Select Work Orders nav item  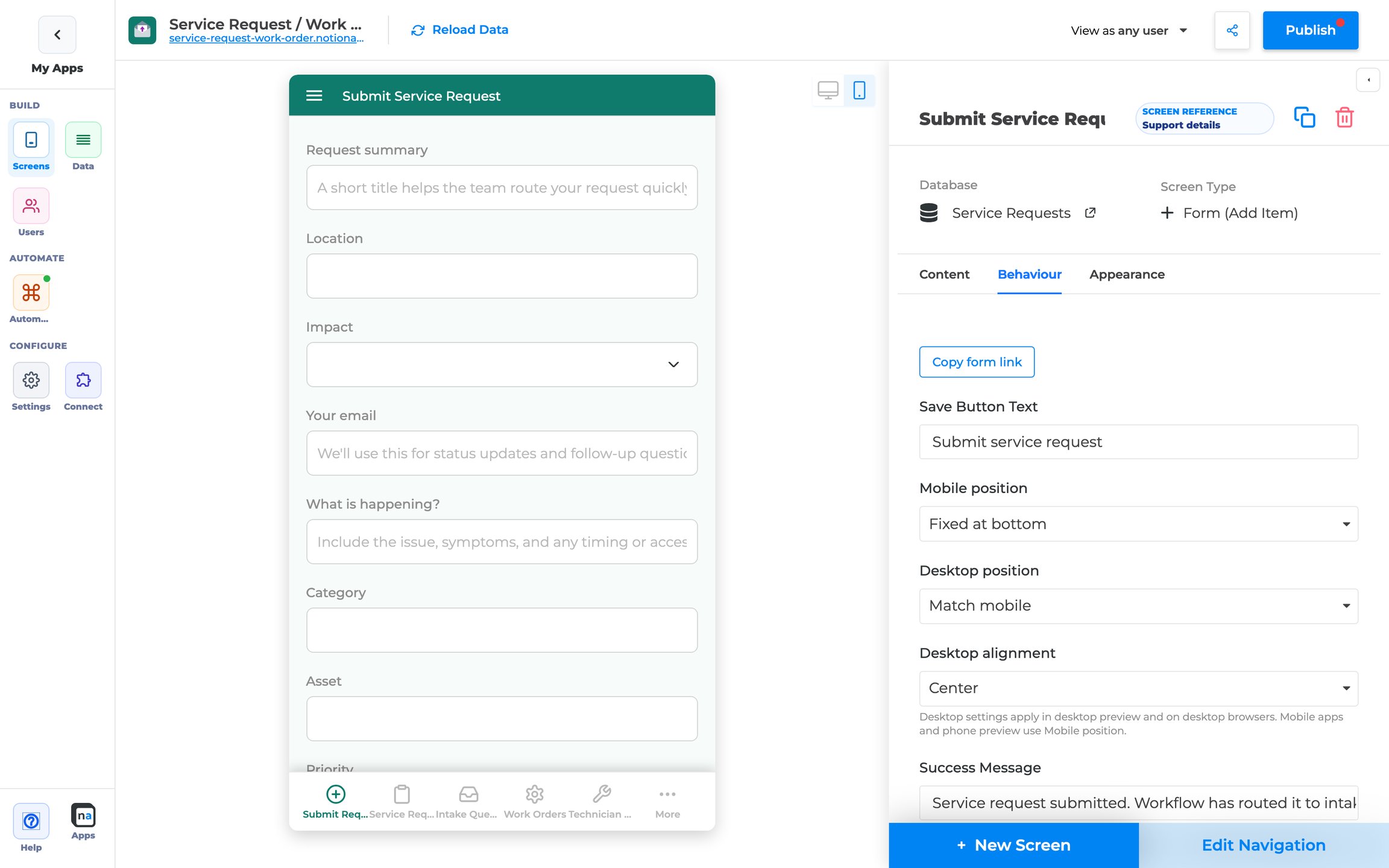tap(535, 802)
